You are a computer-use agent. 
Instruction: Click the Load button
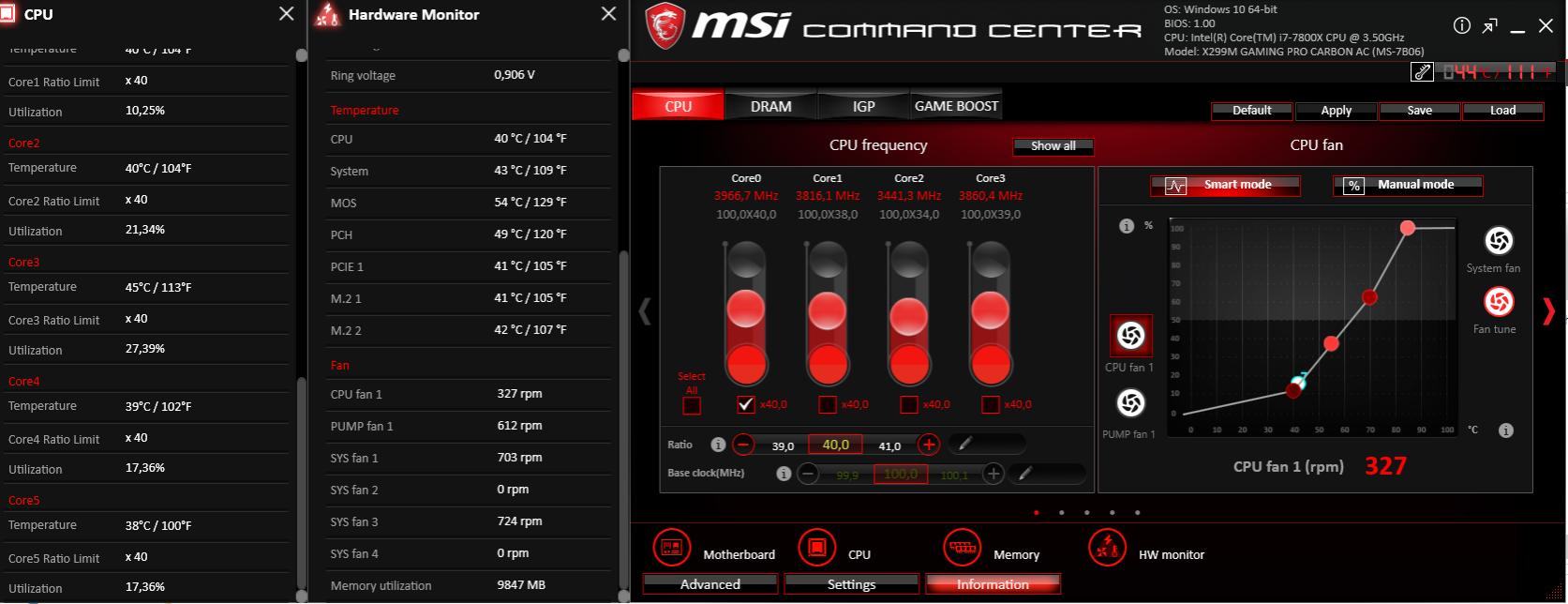[x=1502, y=111]
